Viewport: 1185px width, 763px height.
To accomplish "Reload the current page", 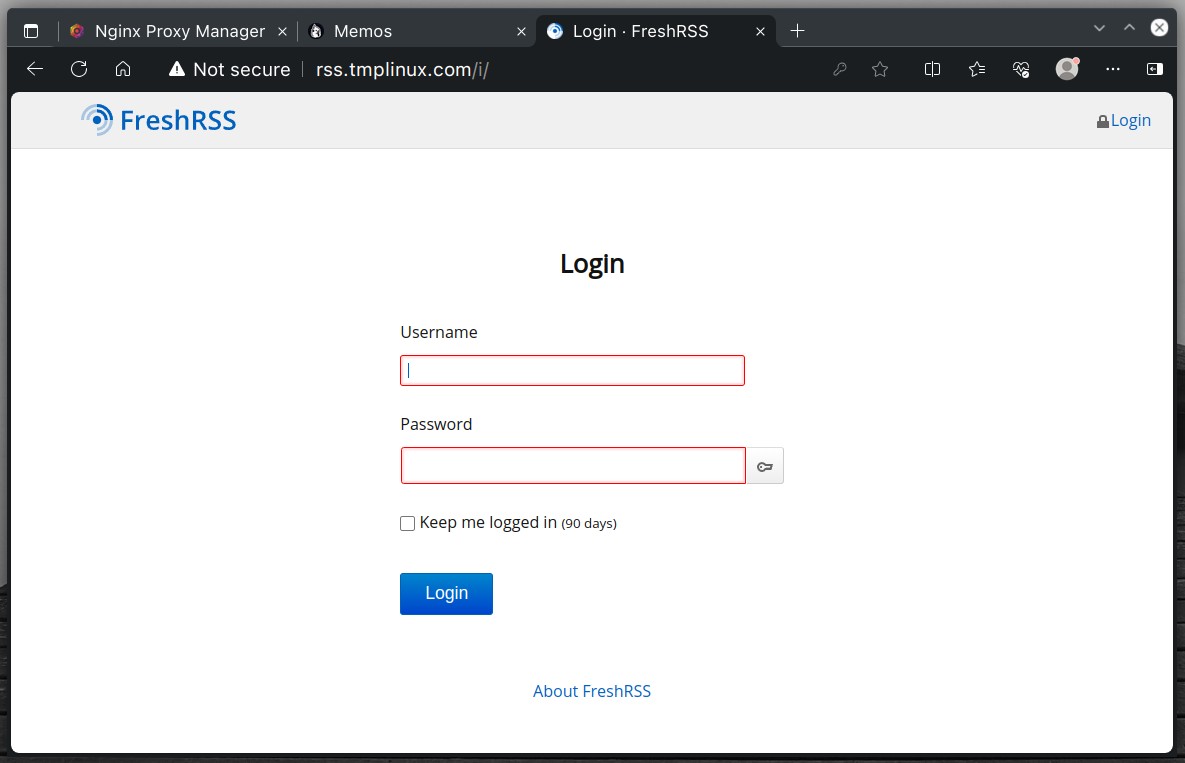I will click(x=79, y=70).
